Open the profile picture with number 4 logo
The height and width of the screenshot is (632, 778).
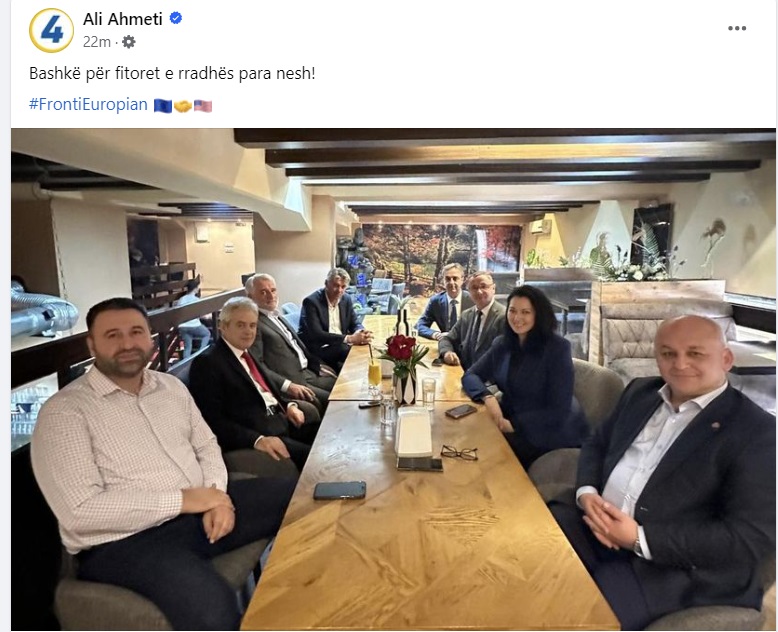[x=52, y=30]
